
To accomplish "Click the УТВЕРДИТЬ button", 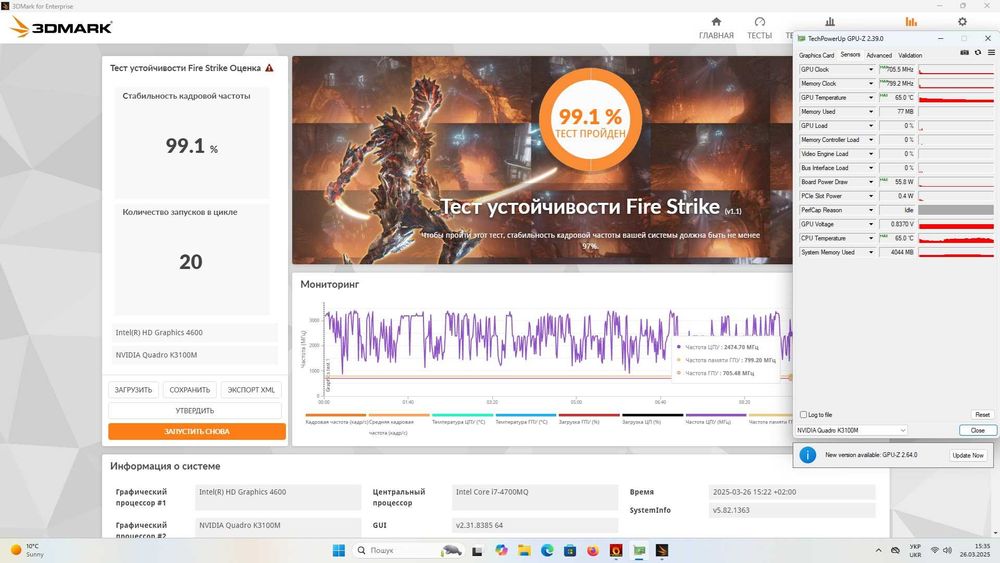I will 195,411.
